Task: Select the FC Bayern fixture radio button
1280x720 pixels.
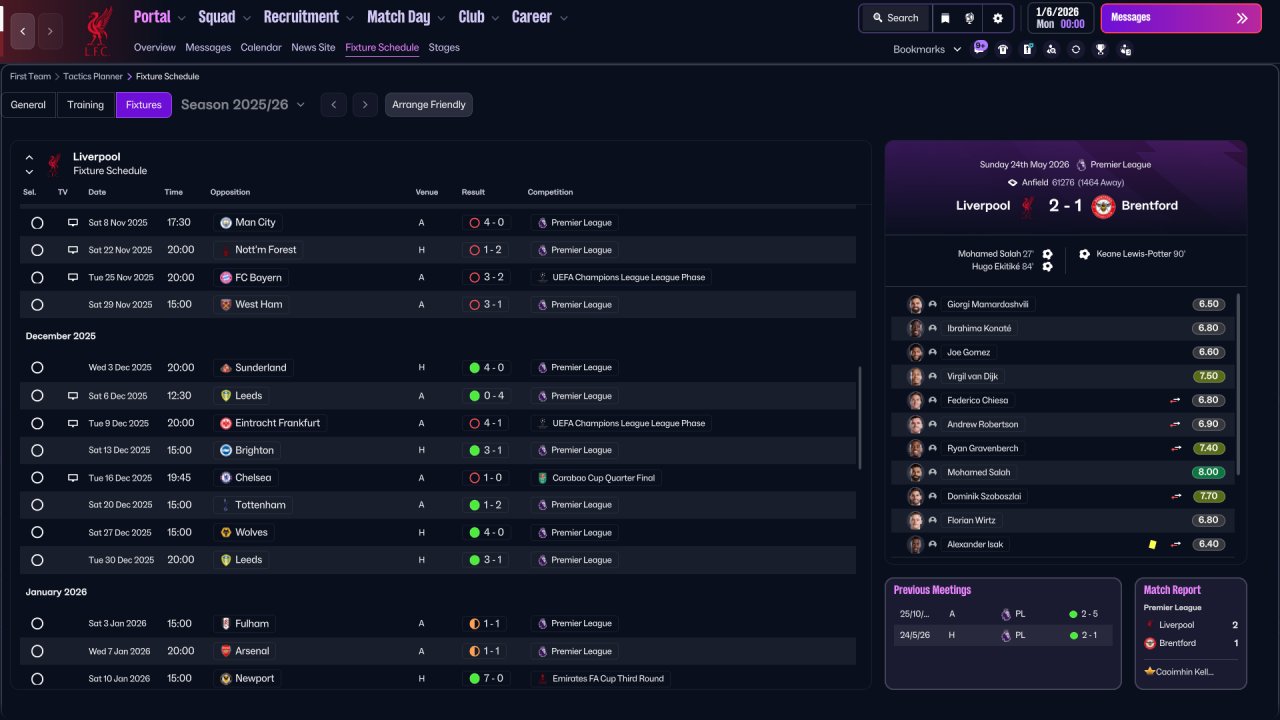Action: tap(37, 278)
